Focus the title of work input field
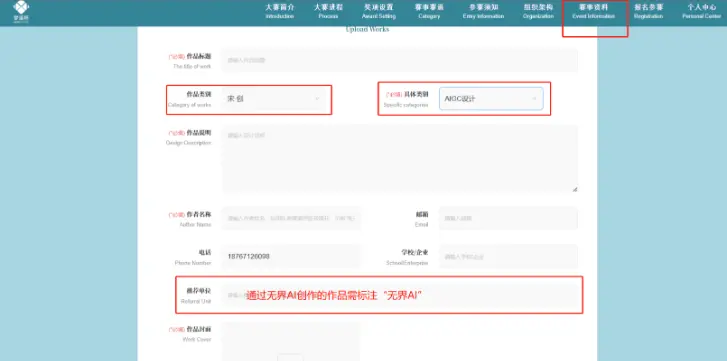727x361 pixels. (400, 60)
